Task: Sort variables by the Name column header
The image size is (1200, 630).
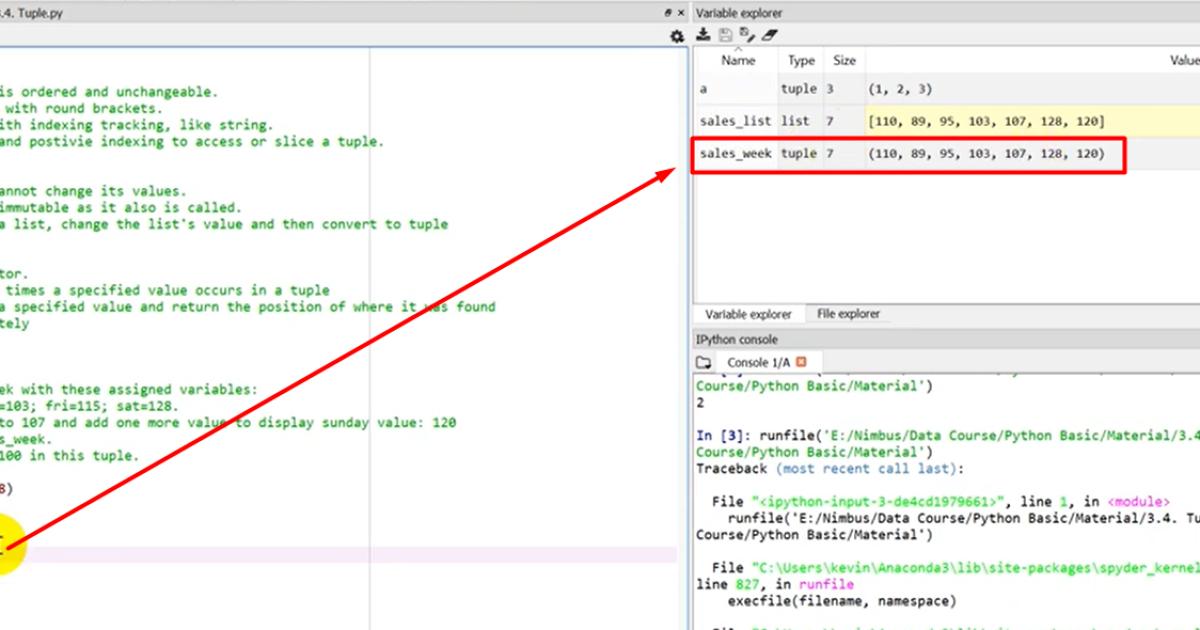Action: [x=738, y=60]
